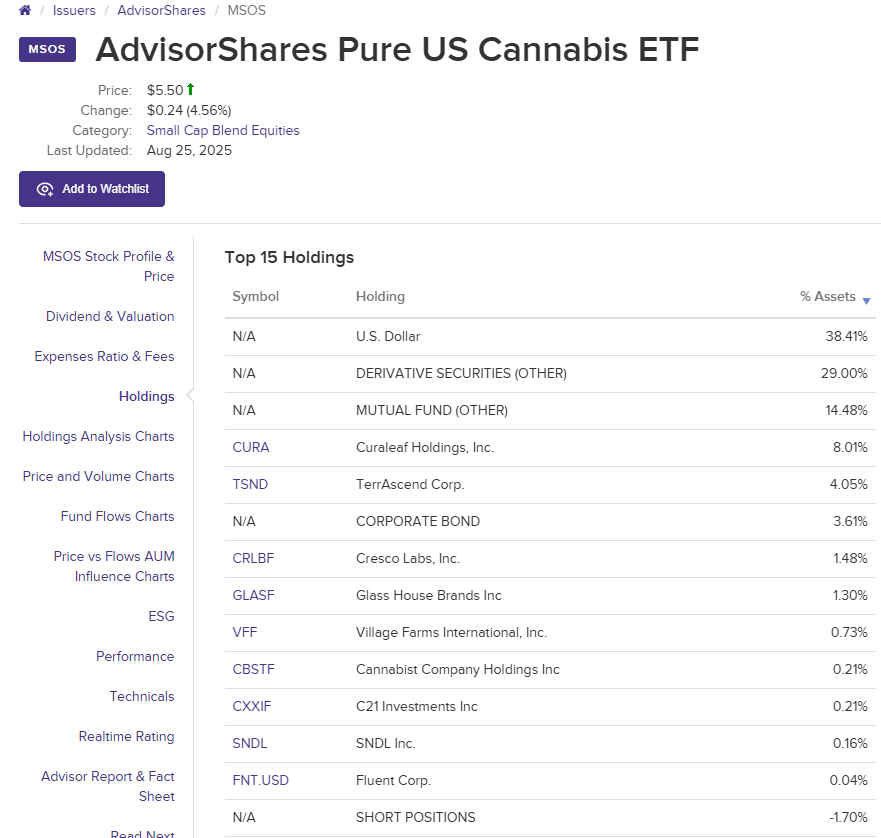
Task: Sort holdings by Symbol column header
Action: point(256,296)
